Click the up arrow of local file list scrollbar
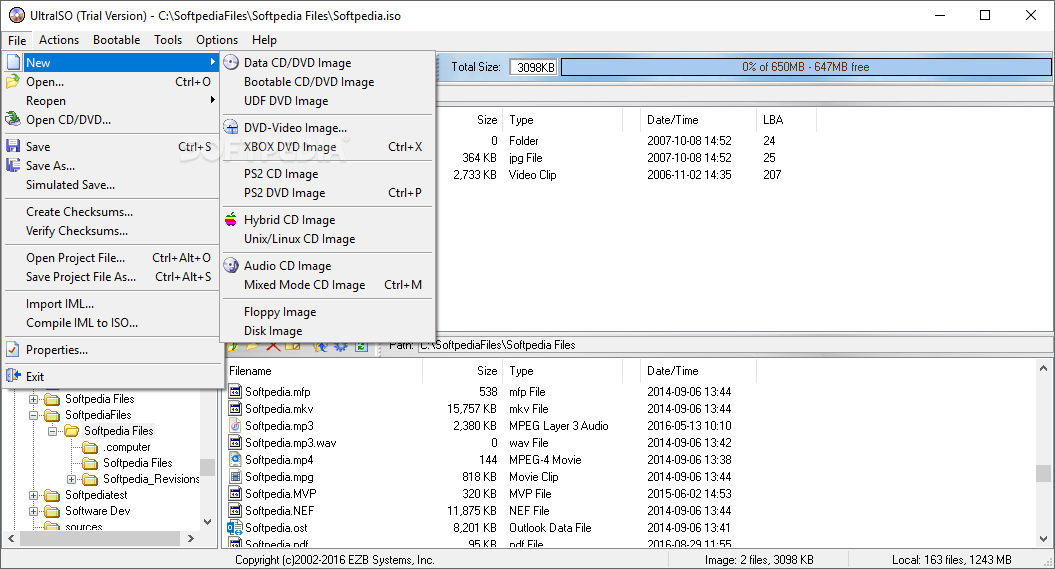The width and height of the screenshot is (1055, 569). tap(1043, 369)
